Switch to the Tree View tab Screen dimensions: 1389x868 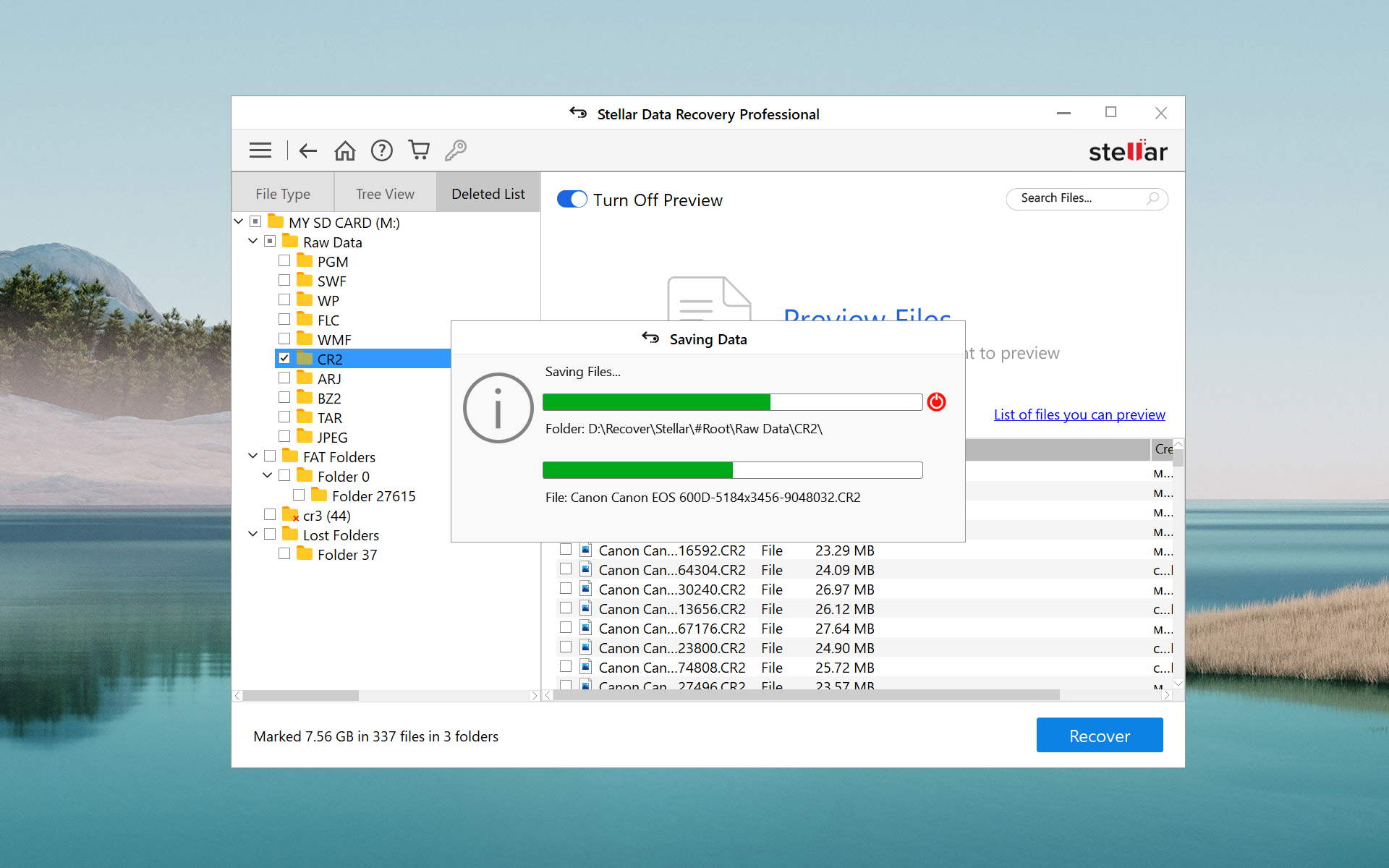385,193
